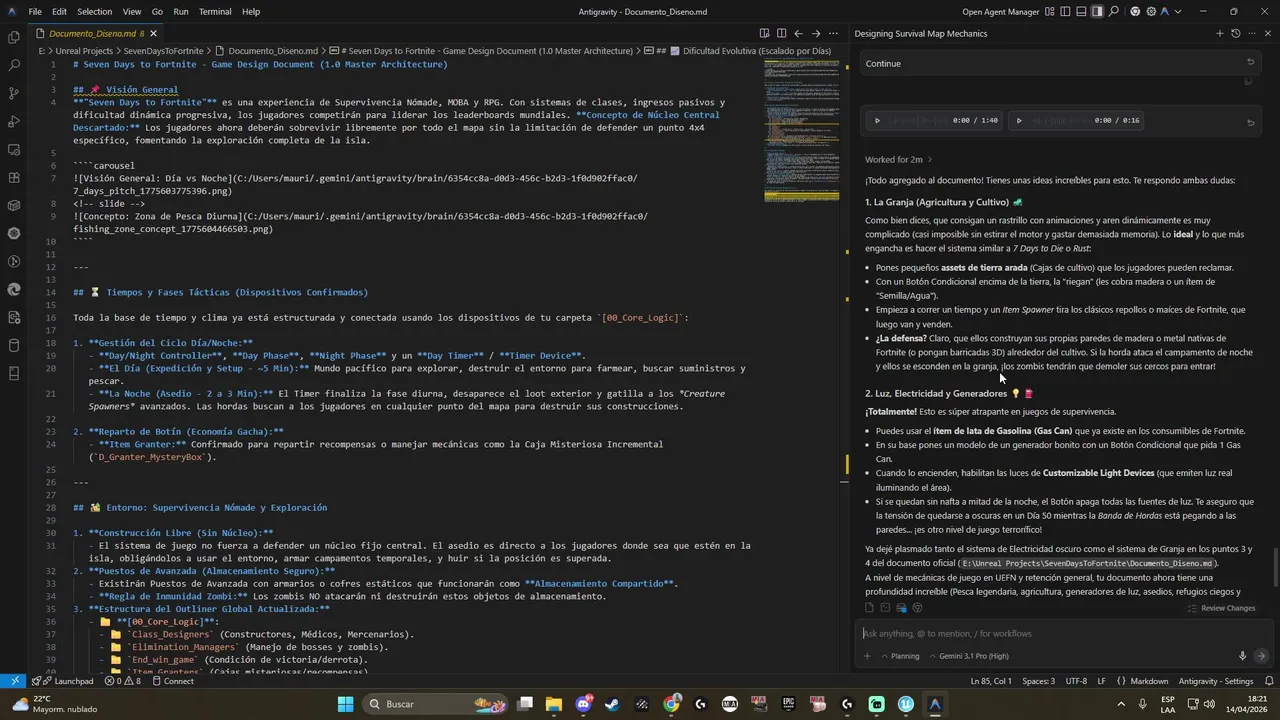Select UTF-8 encoding in status bar
The image size is (1280, 720).
click(x=1076, y=681)
